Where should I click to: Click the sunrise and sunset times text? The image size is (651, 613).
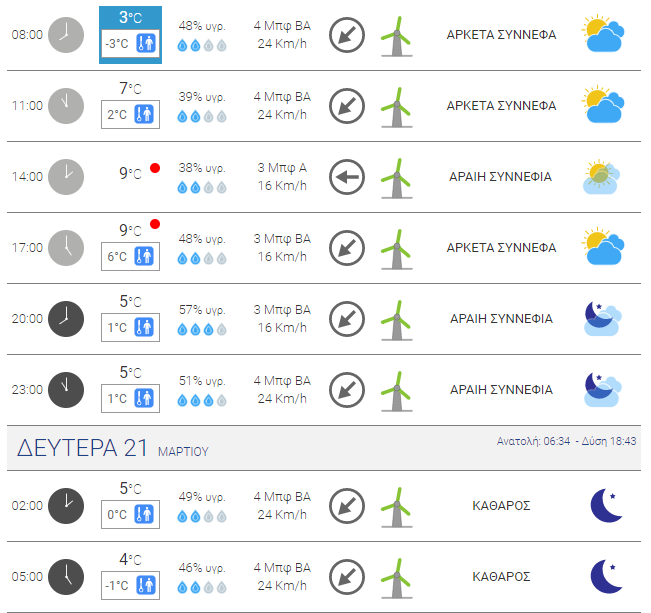(566, 441)
